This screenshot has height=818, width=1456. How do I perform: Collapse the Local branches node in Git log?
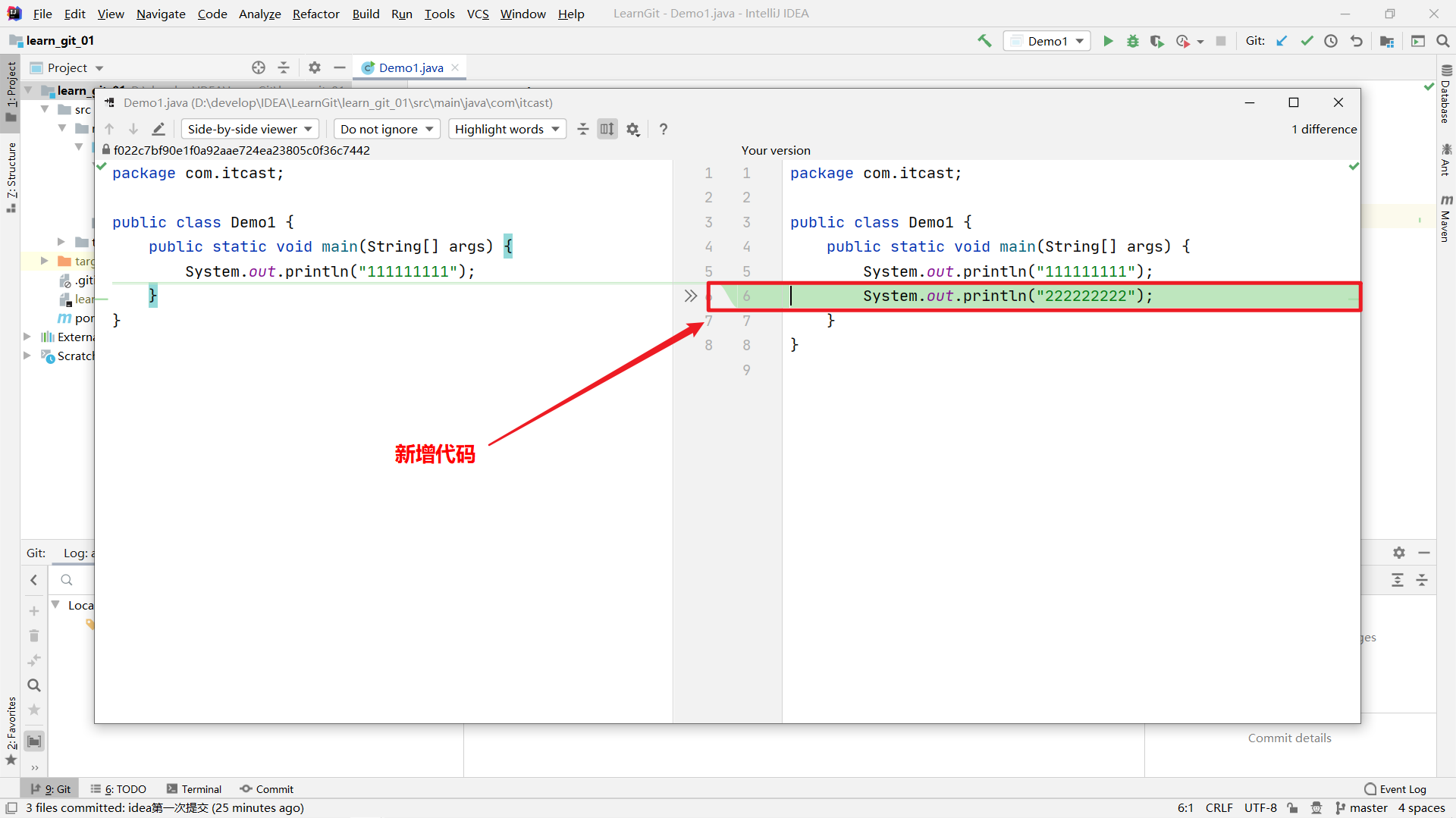point(55,605)
